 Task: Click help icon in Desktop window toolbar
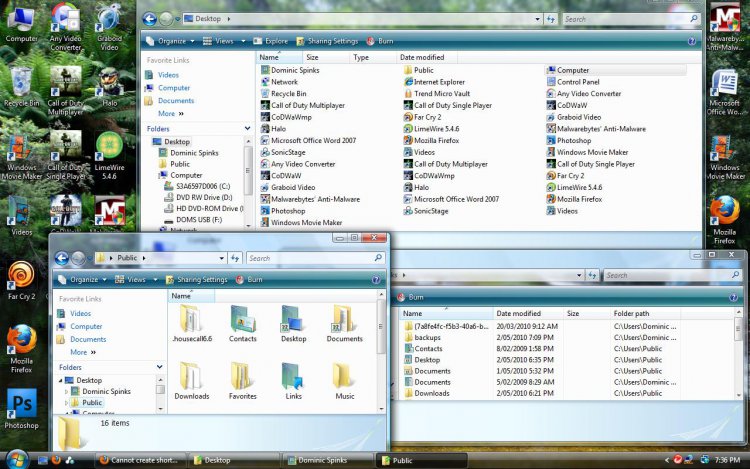tap(692, 41)
